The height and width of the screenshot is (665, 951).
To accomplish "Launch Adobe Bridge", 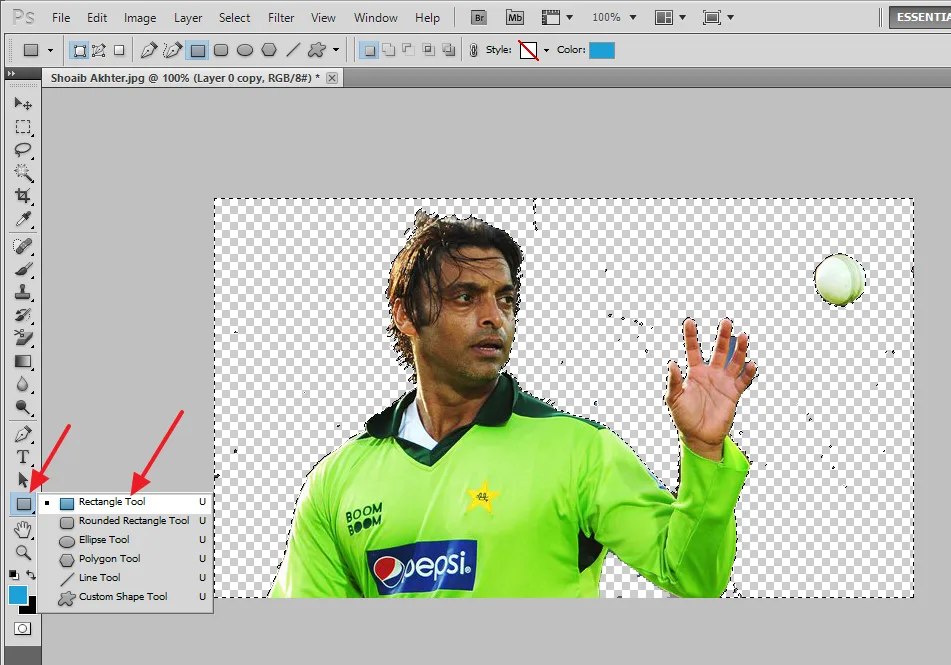I will [479, 18].
